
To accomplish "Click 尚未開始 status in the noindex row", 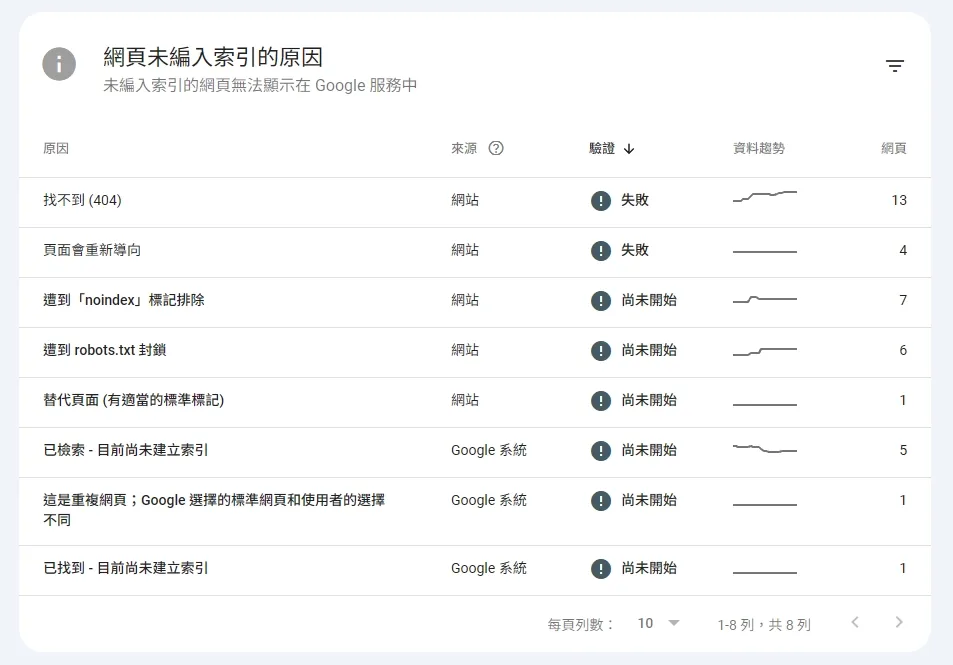I will (649, 300).
